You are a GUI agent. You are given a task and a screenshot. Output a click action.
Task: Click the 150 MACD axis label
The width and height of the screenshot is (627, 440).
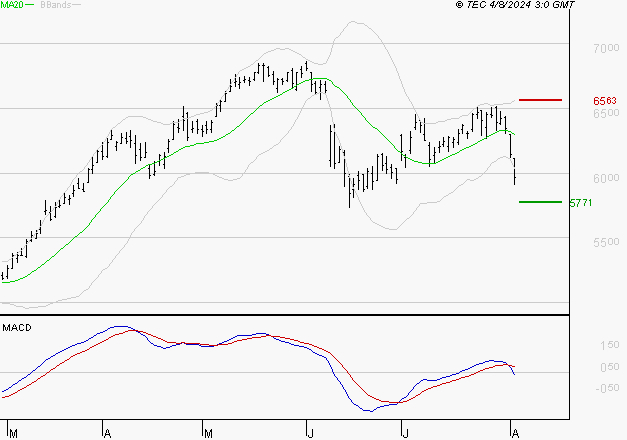609,345
